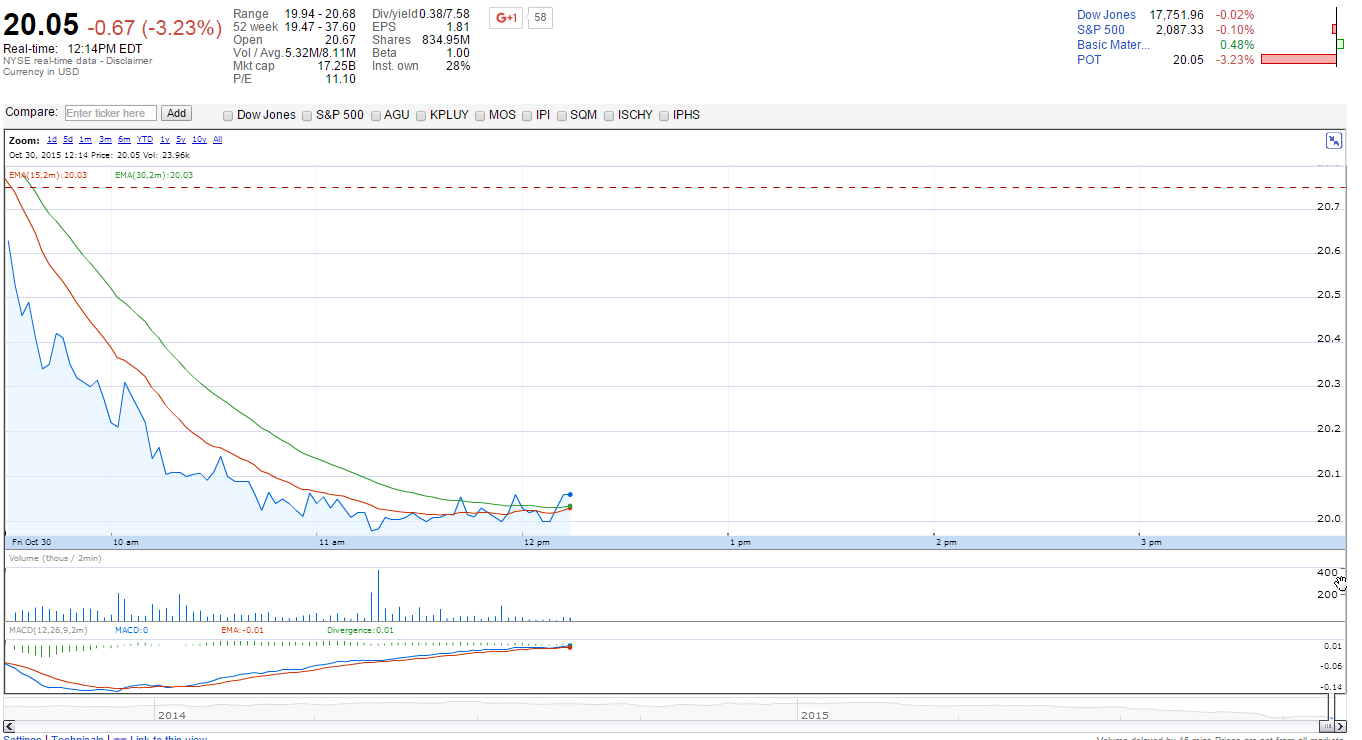Check the AGU compare box
Screen dimensions: 1362x740
(x=376, y=115)
